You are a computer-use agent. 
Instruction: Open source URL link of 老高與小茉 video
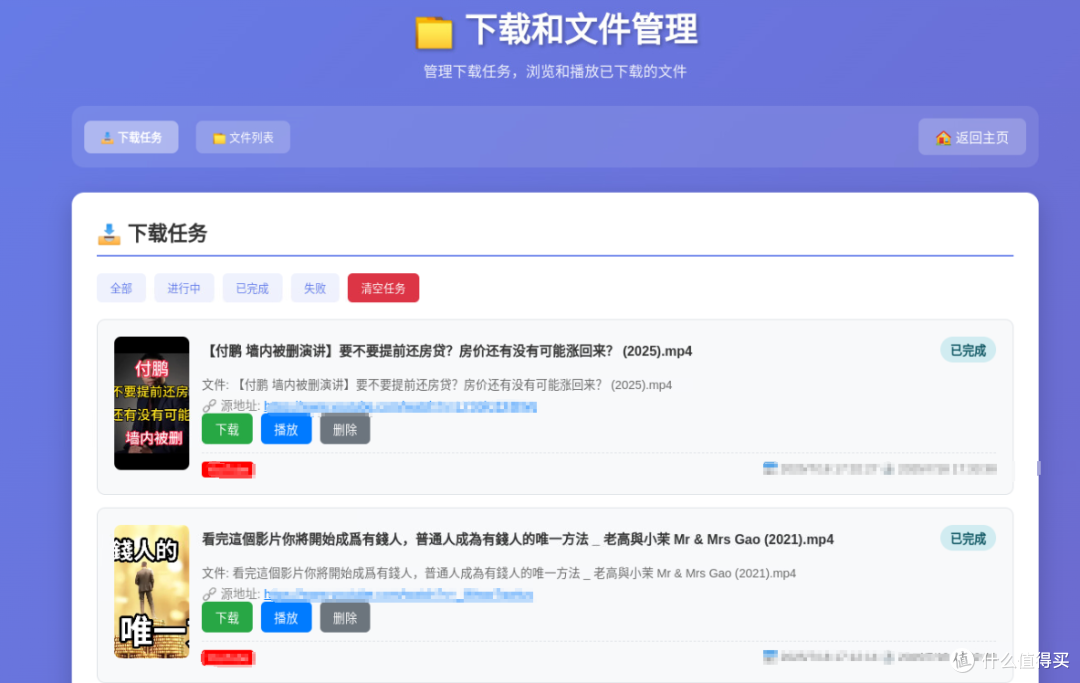398,594
